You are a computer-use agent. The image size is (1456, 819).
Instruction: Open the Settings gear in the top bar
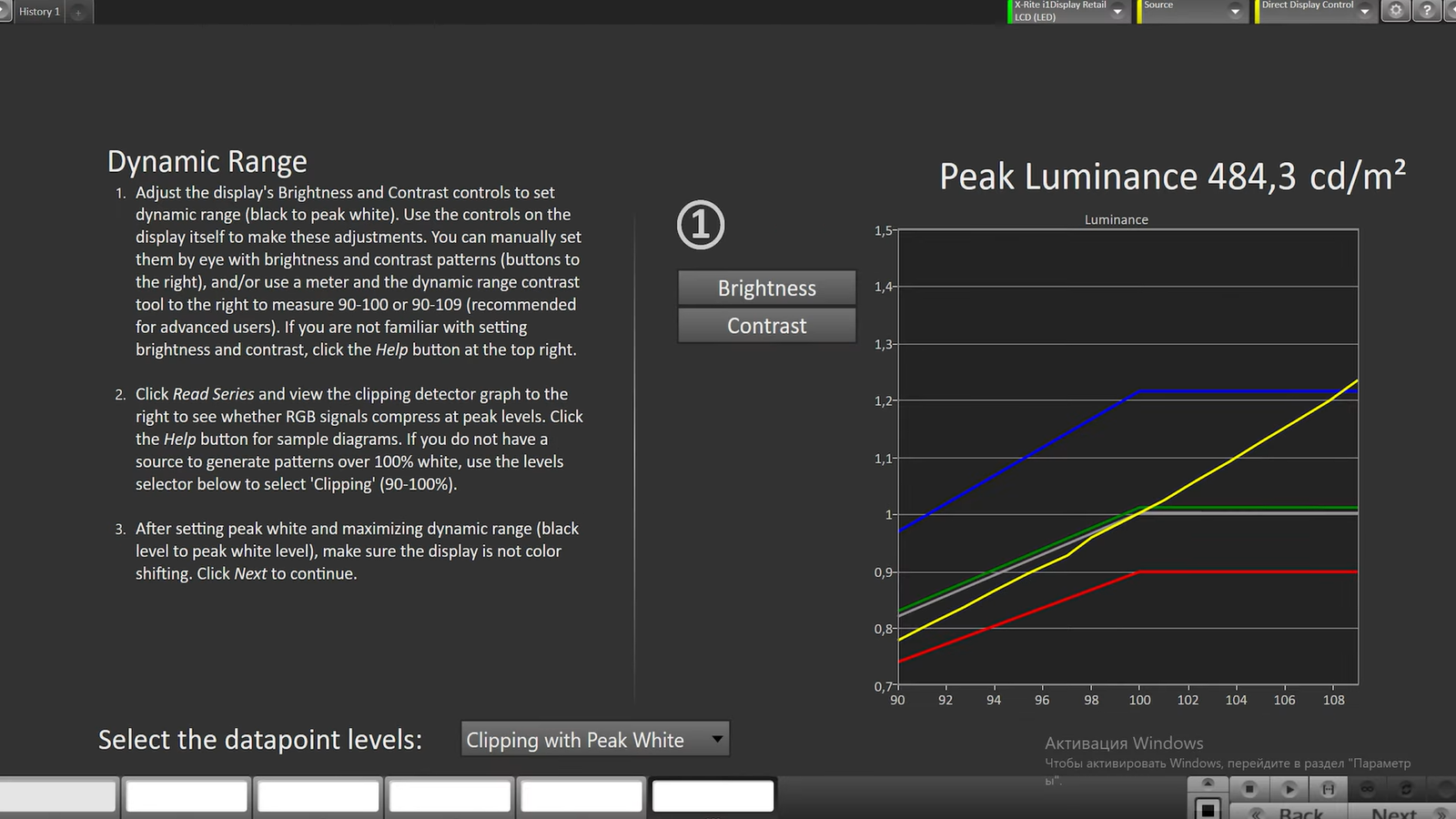[1395, 11]
